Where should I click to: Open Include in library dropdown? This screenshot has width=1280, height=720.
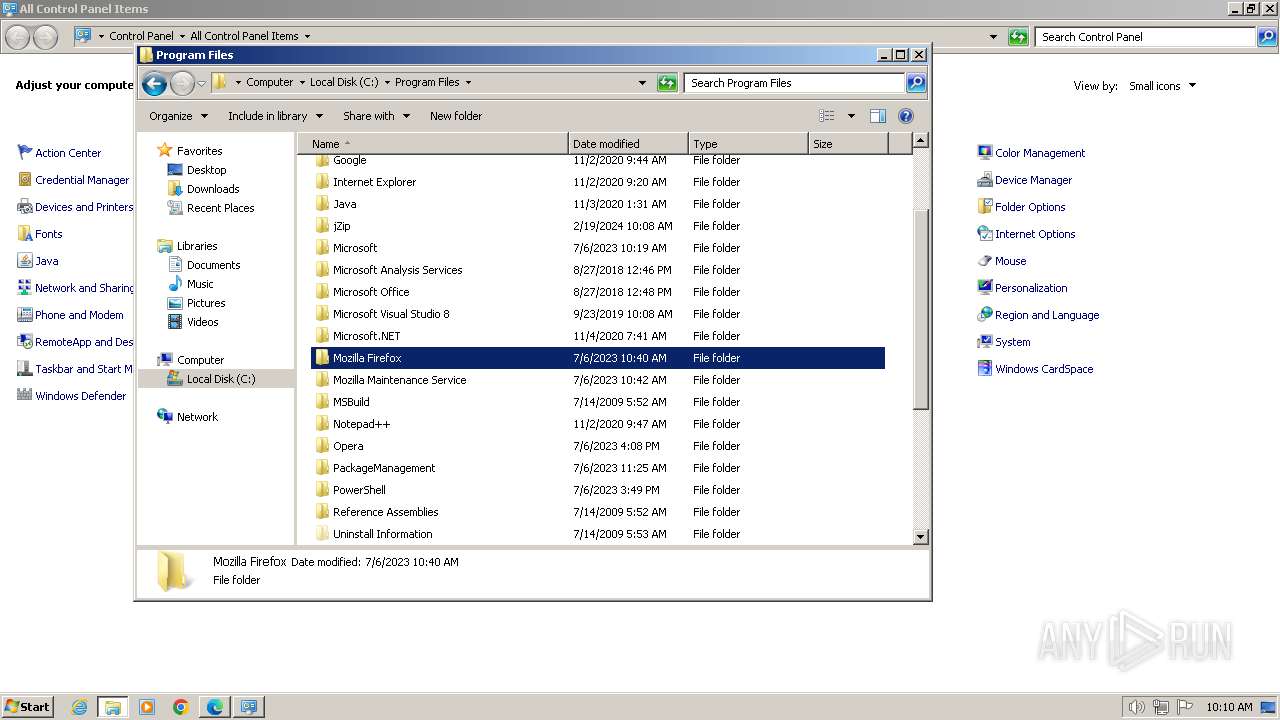pyautogui.click(x=274, y=116)
